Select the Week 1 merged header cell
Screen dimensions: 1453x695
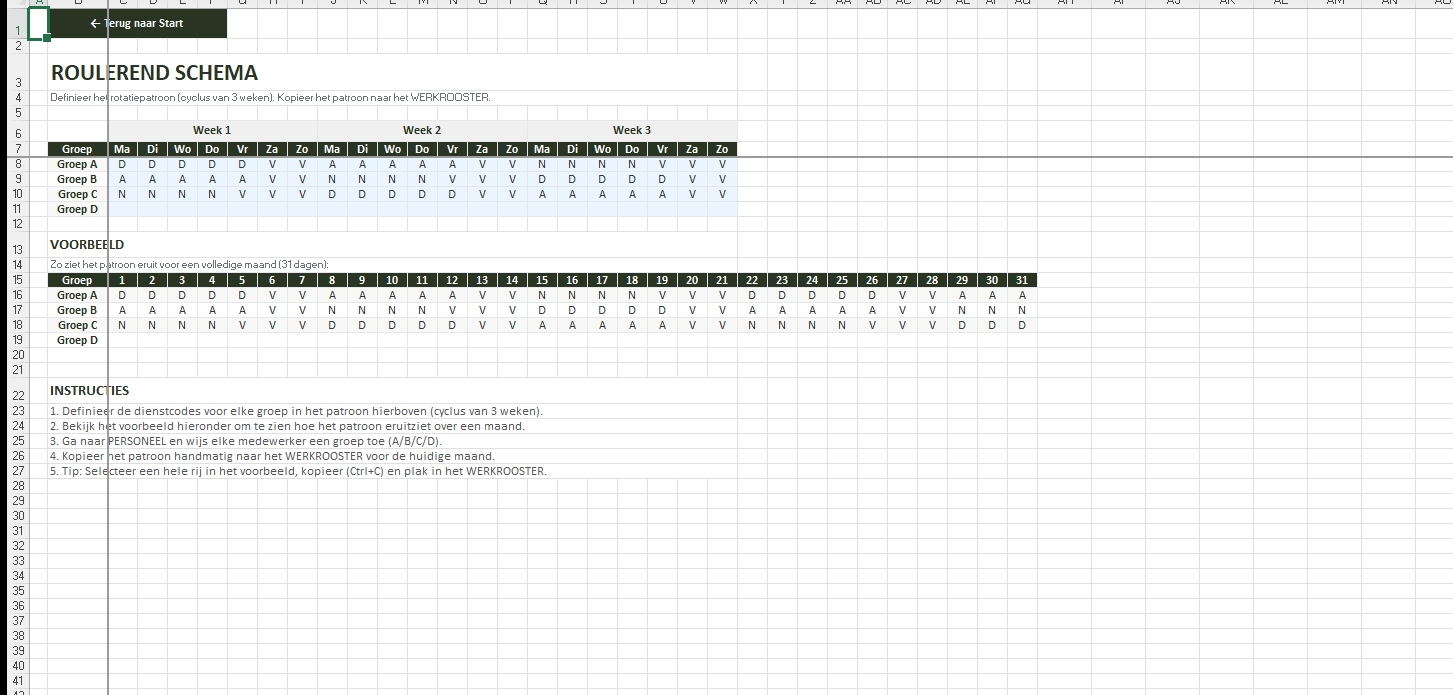pyautogui.click(x=212, y=129)
